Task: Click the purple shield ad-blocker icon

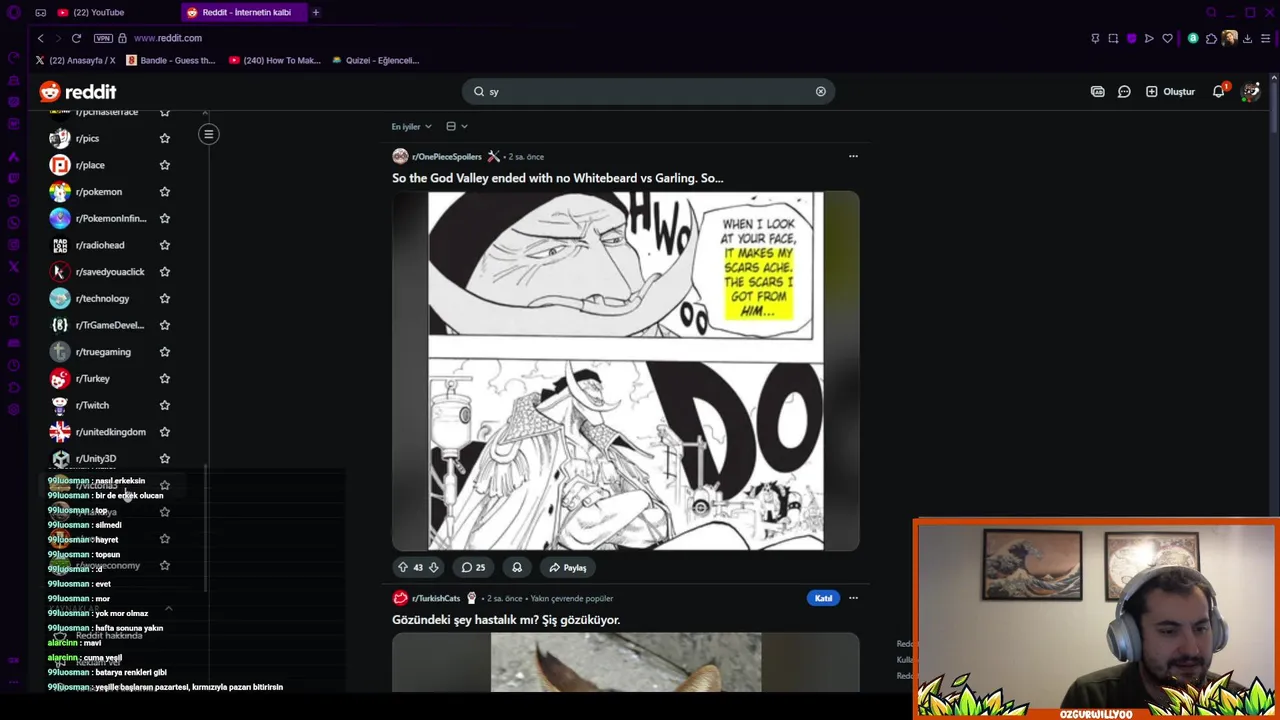Action: [x=1131, y=38]
